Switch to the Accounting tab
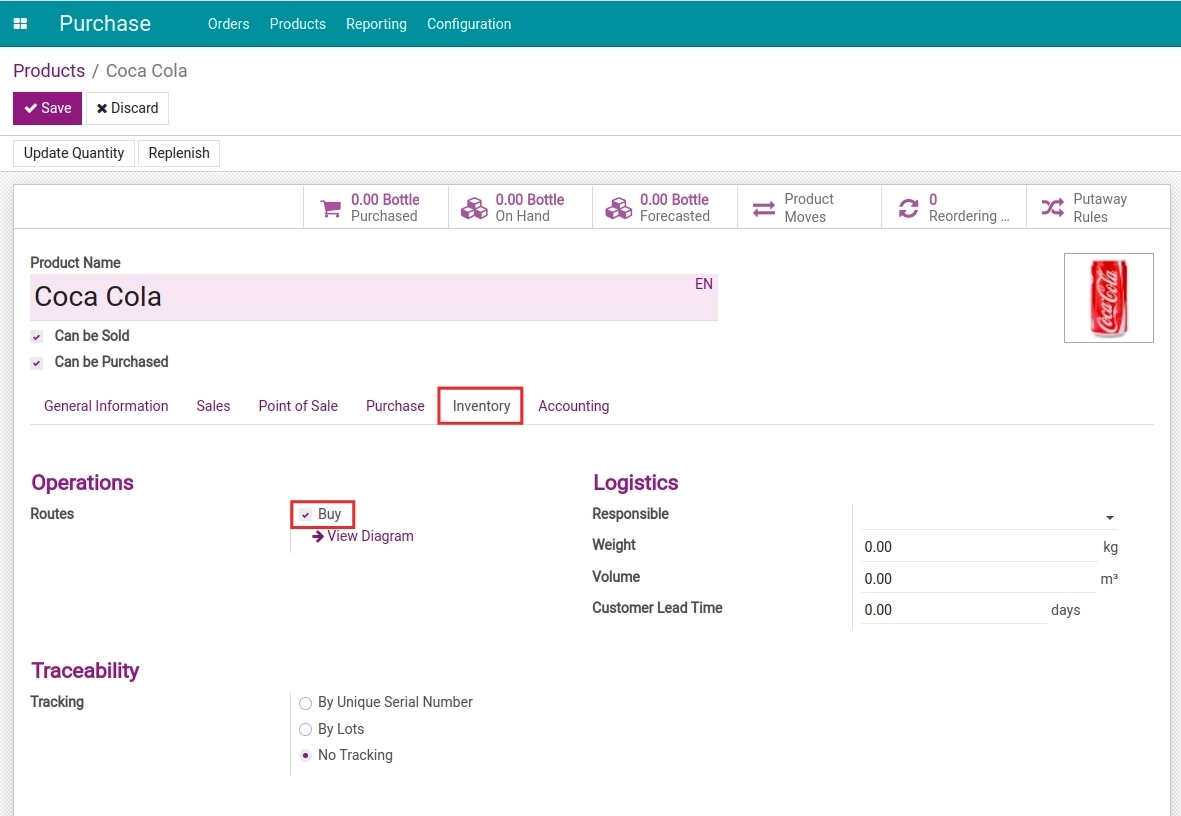This screenshot has height=816, width=1181. [x=573, y=406]
